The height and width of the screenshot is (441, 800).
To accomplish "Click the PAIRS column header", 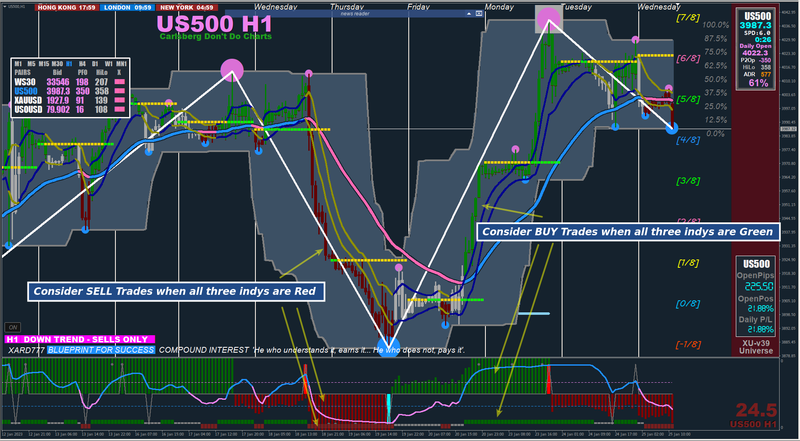I will [22, 72].
